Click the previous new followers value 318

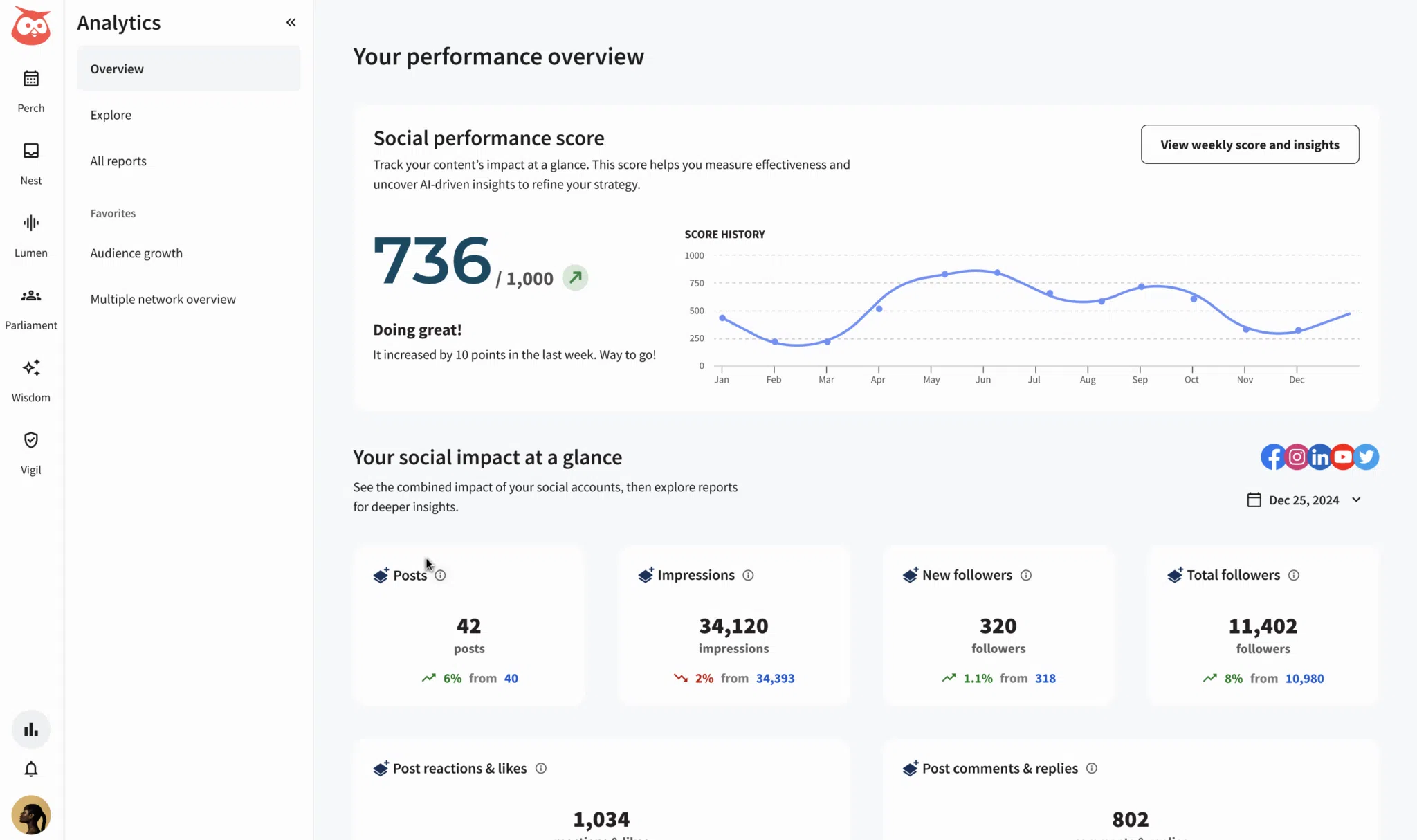[1045, 678]
